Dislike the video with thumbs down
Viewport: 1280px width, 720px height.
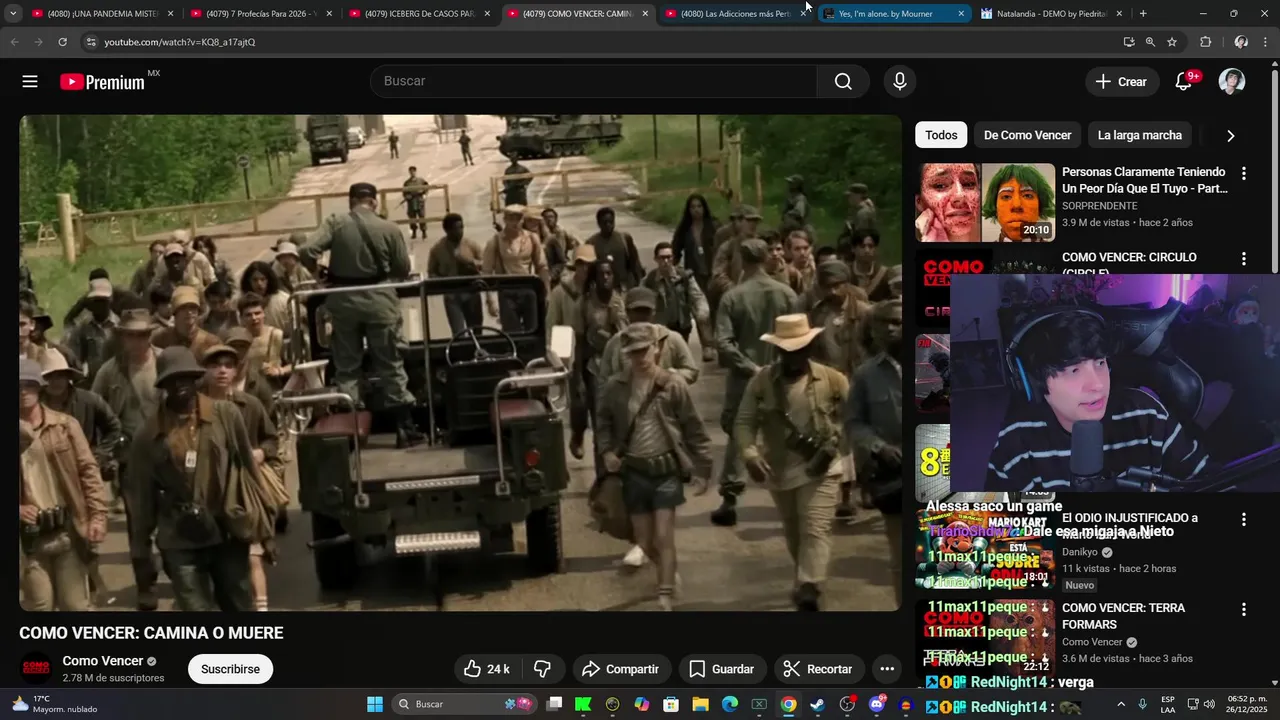pos(543,669)
